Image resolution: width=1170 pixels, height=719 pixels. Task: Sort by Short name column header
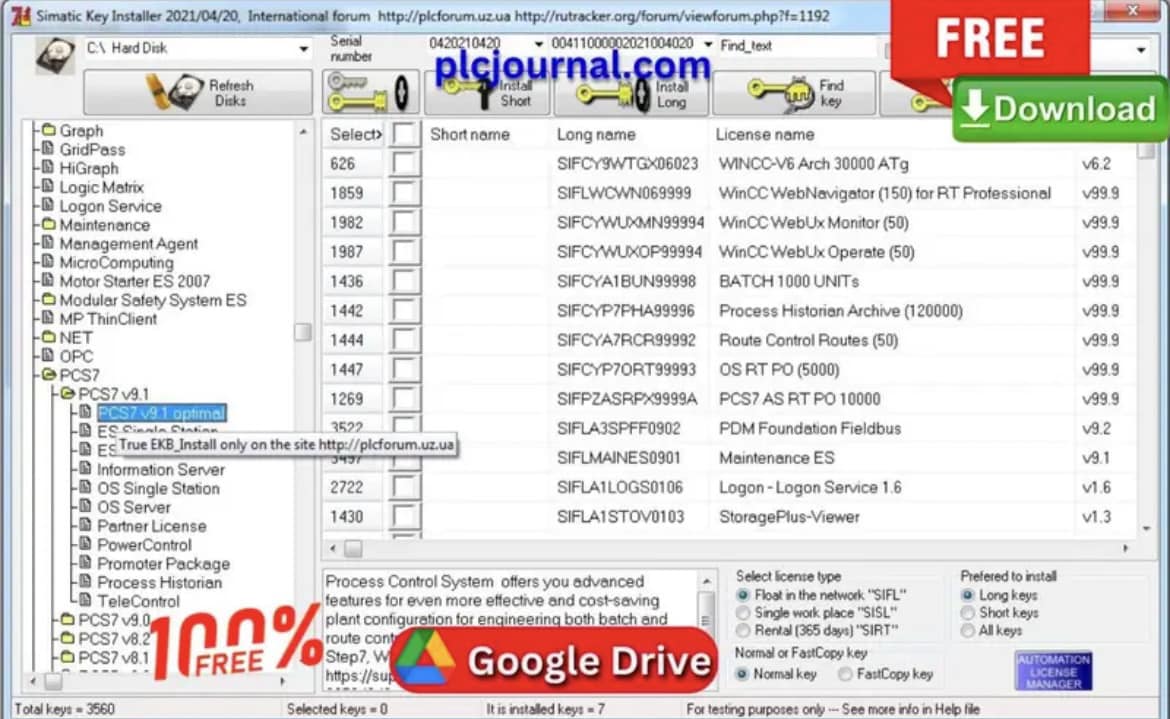point(469,135)
